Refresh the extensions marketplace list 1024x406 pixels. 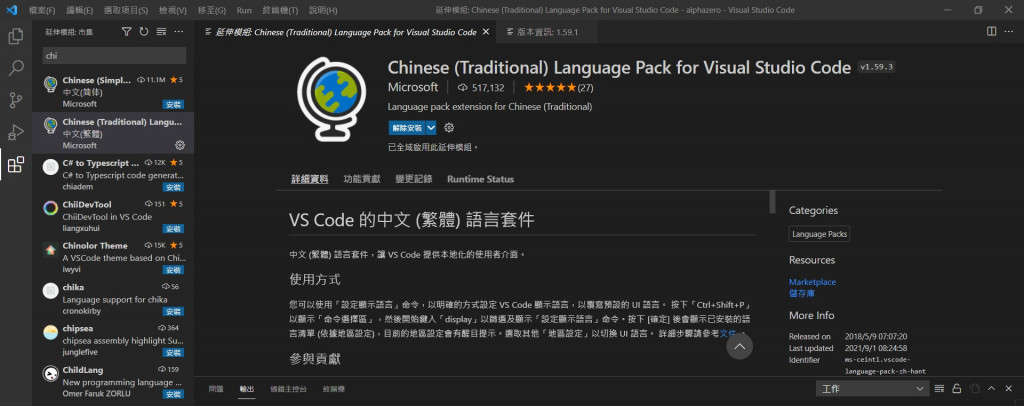144,31
